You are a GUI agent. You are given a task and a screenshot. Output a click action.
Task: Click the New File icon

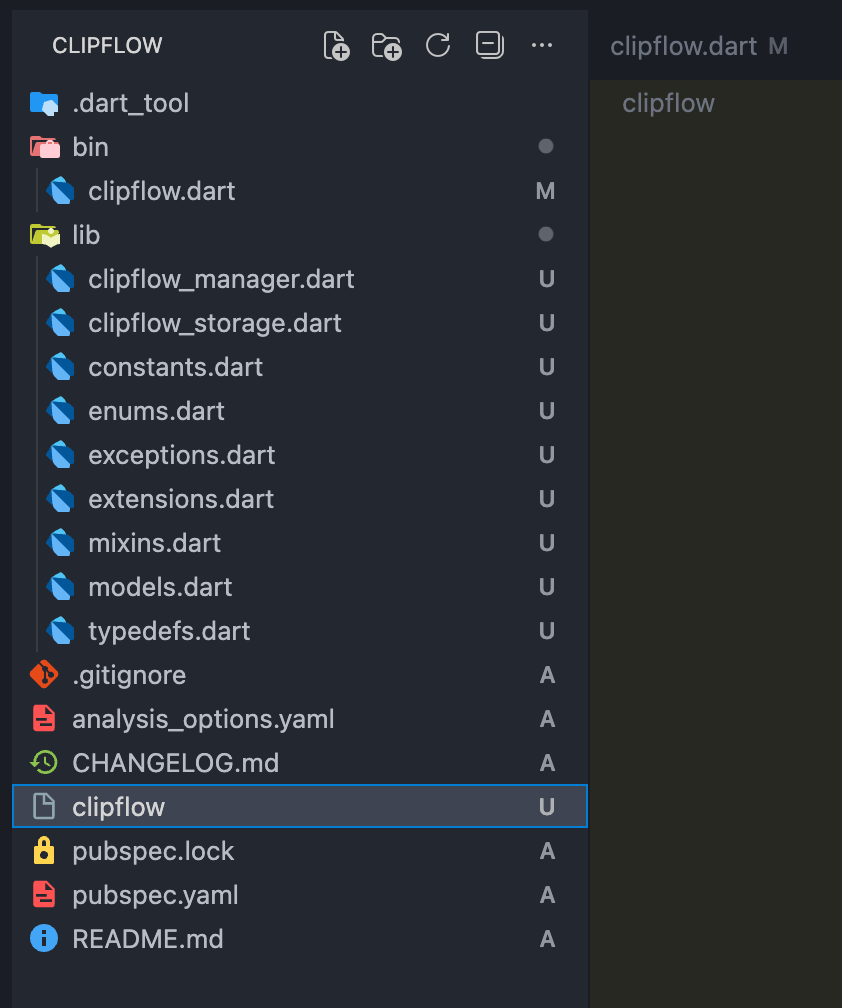pos(336,46)
